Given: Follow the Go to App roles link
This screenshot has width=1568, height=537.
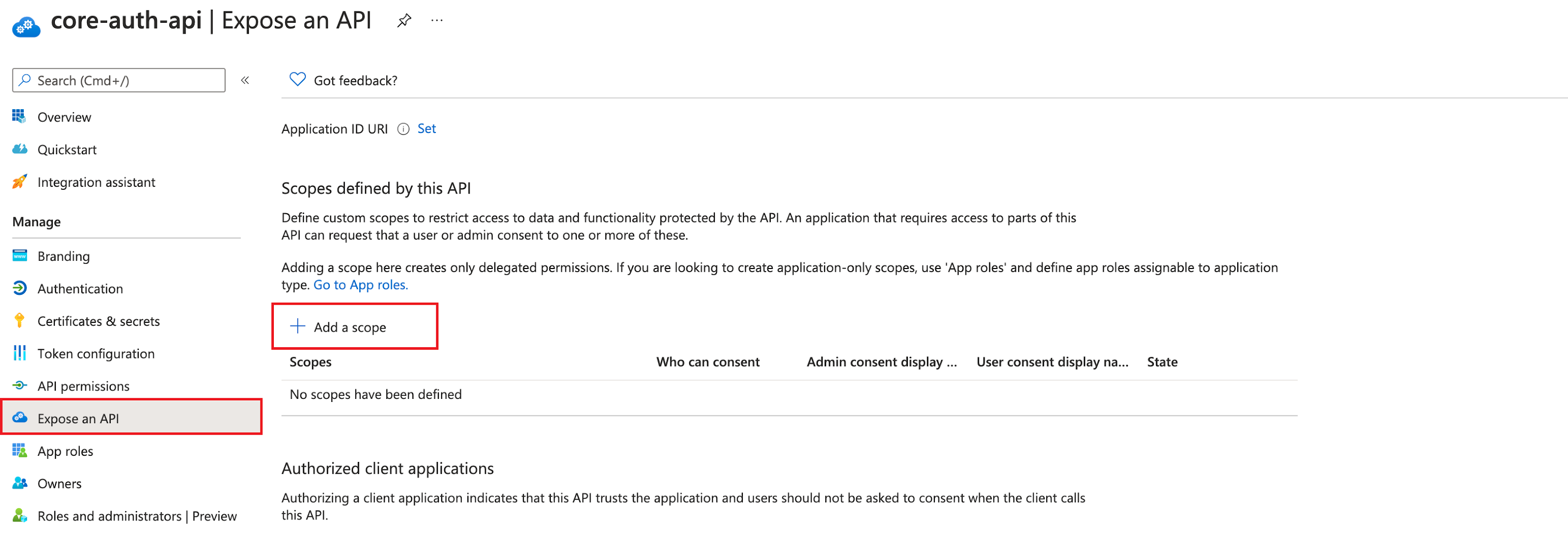Looking at the screenshot, I should pos(360,285).
